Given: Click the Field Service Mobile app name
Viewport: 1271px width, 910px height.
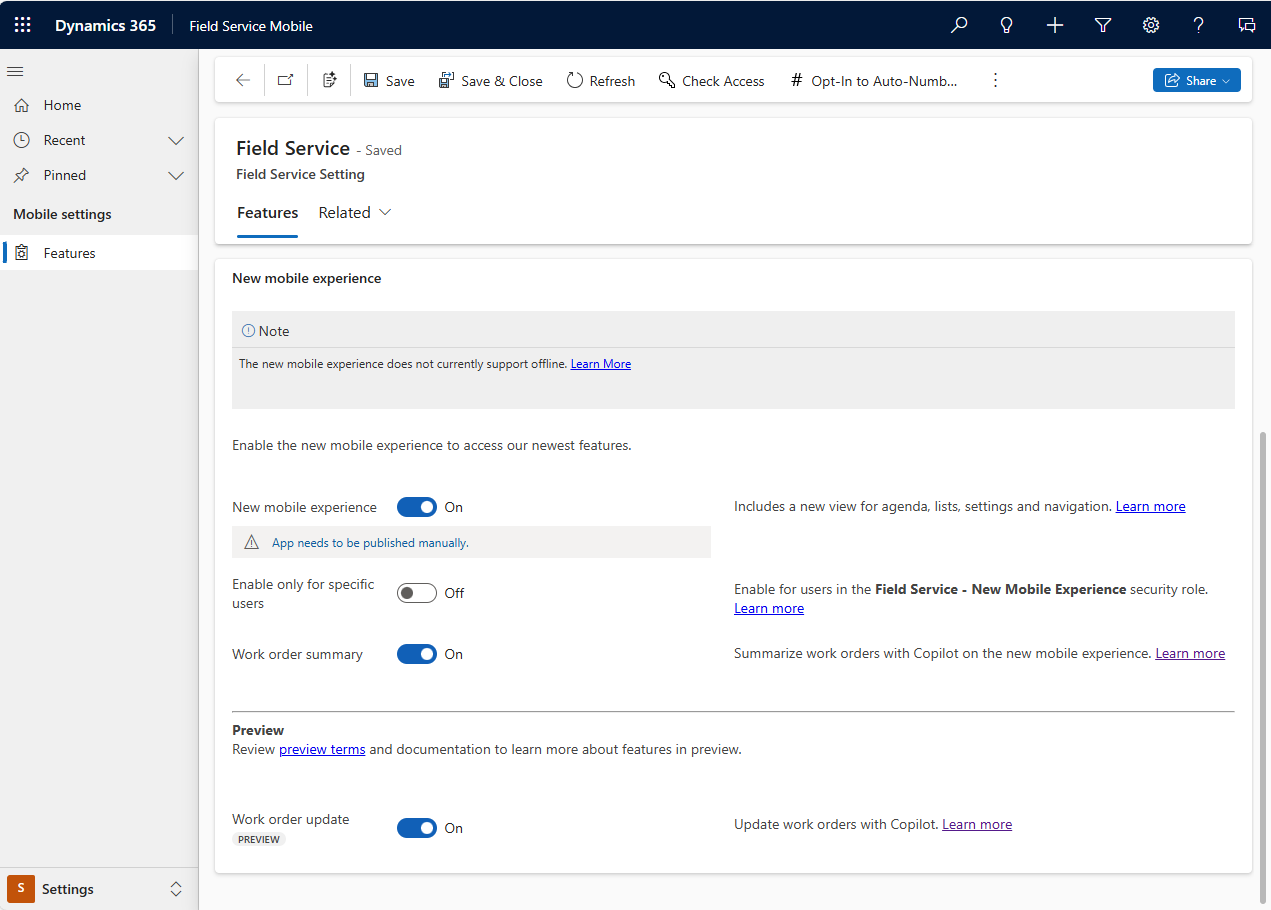Looking at the screenshot, I should click(x=251, y=26).
